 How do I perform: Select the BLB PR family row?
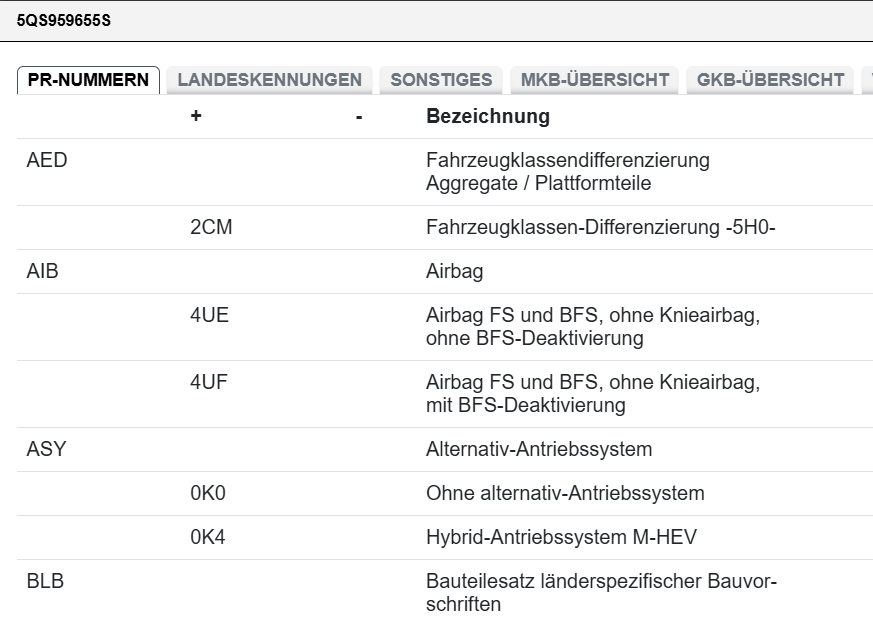[45, 582]
